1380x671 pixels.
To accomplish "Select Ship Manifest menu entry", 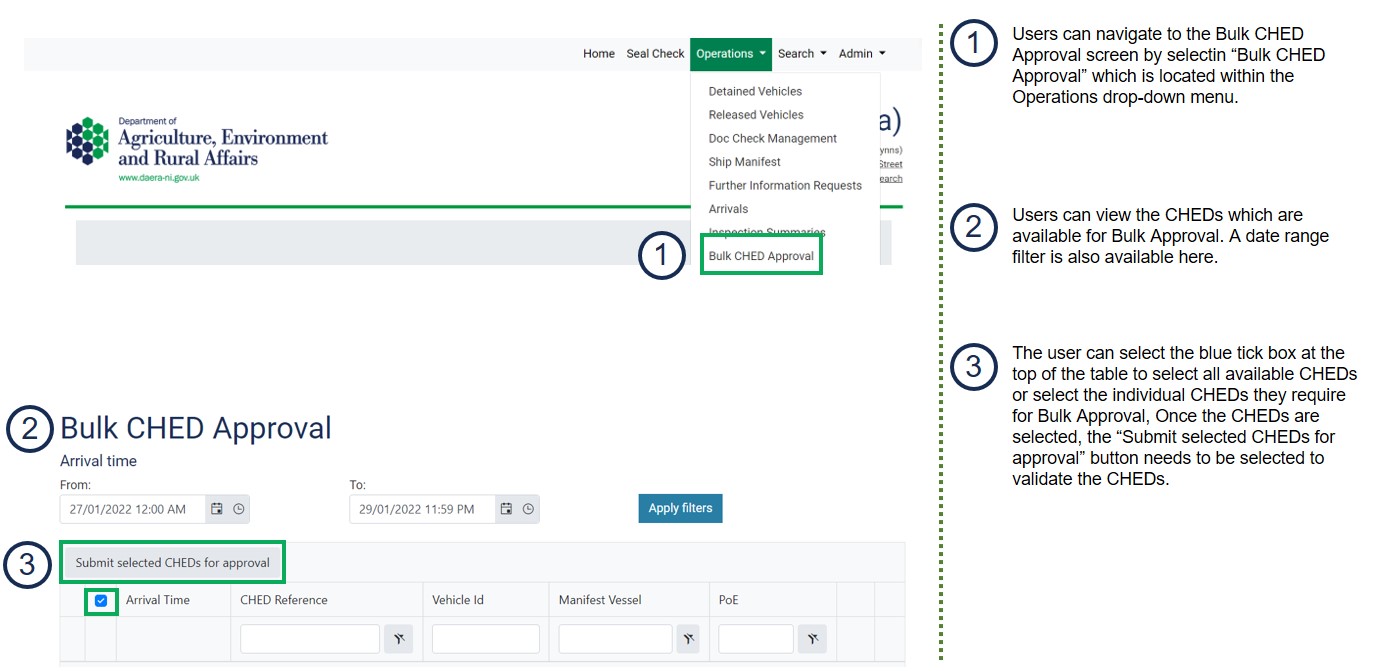I will 744,162.
